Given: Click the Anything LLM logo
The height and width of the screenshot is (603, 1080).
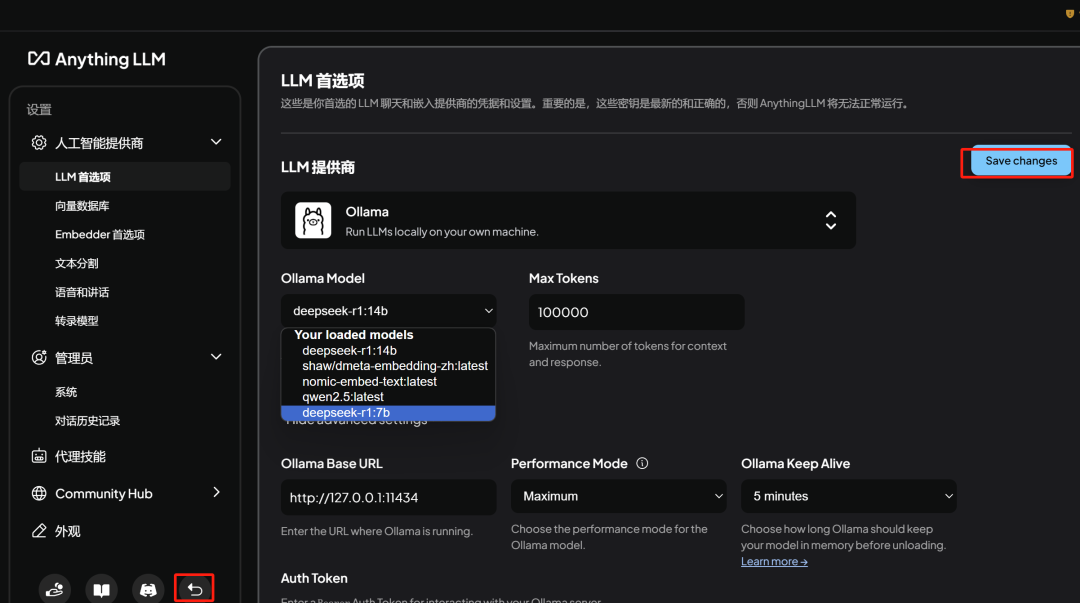Looking at the screenshot, I should 96,59.
